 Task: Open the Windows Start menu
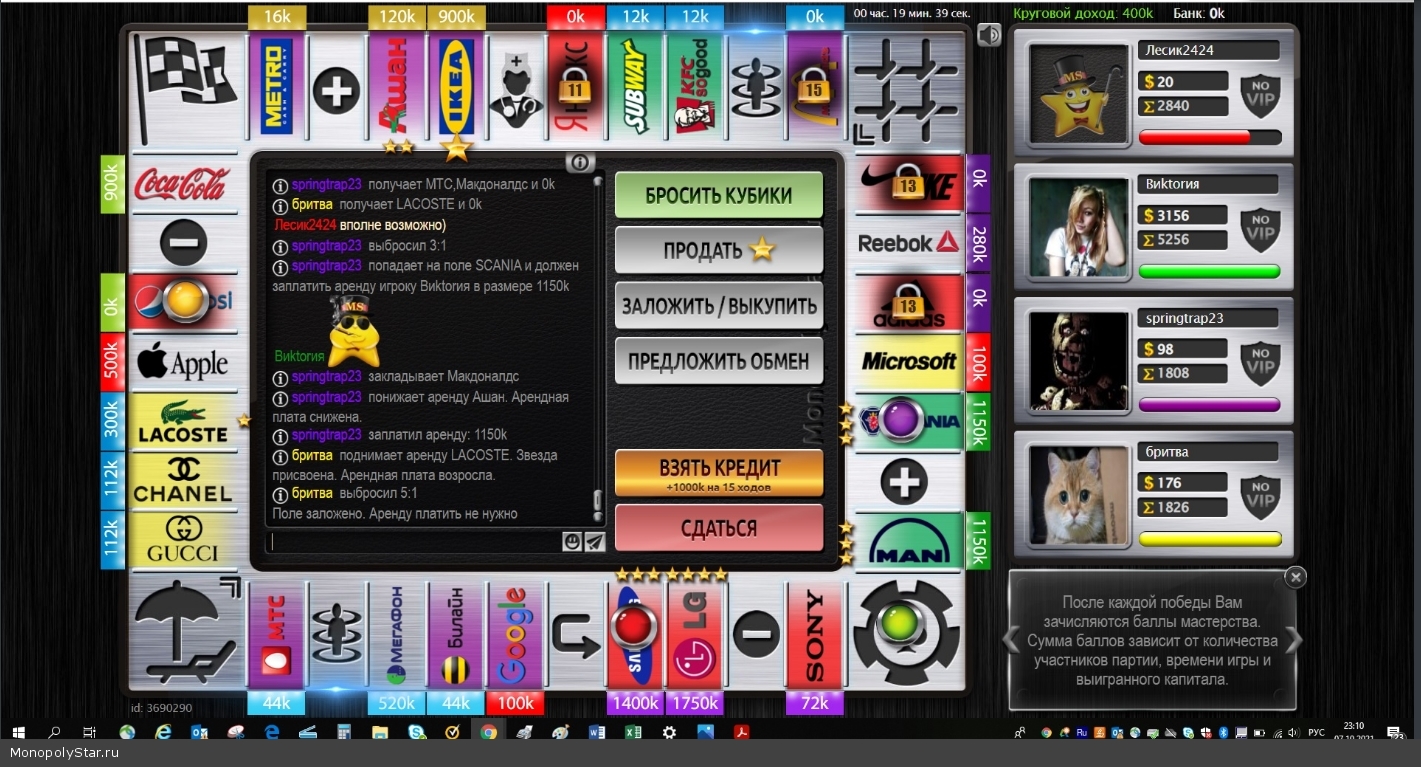(19, 732)
